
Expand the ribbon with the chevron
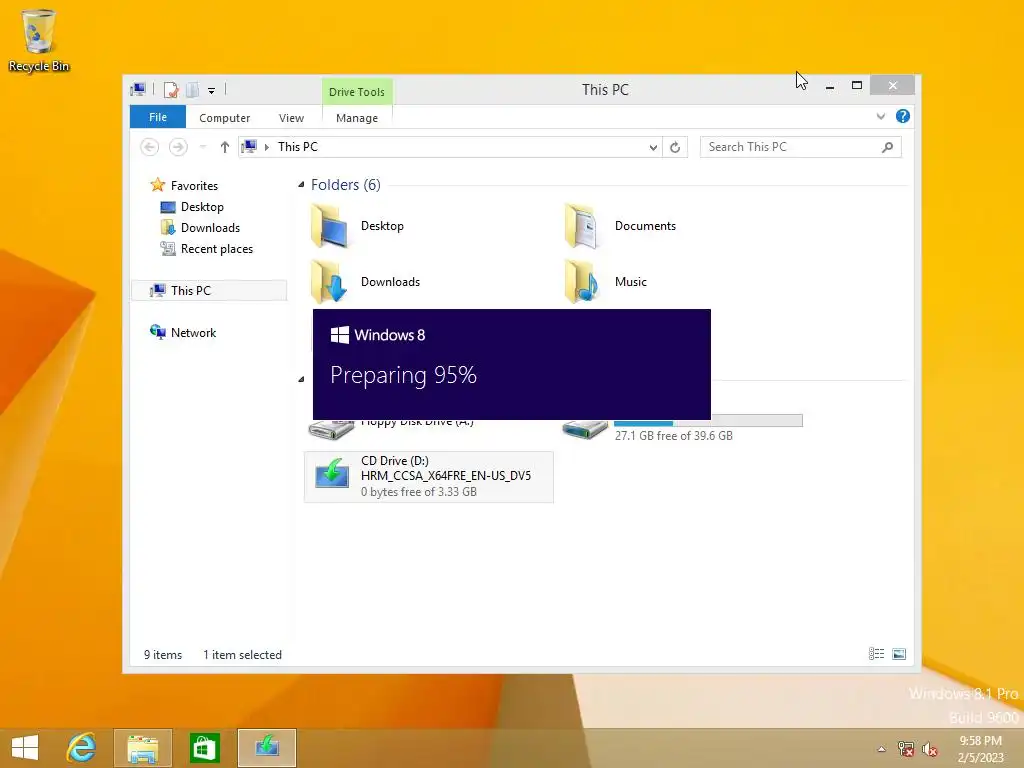[x=881, y=116]
